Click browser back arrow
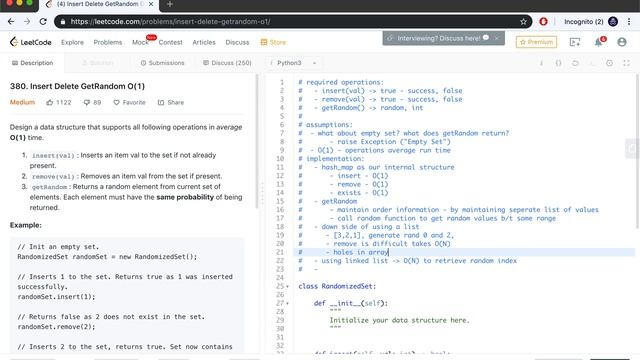This screenshot has height=360, width=640. click(x=11, y=22)
